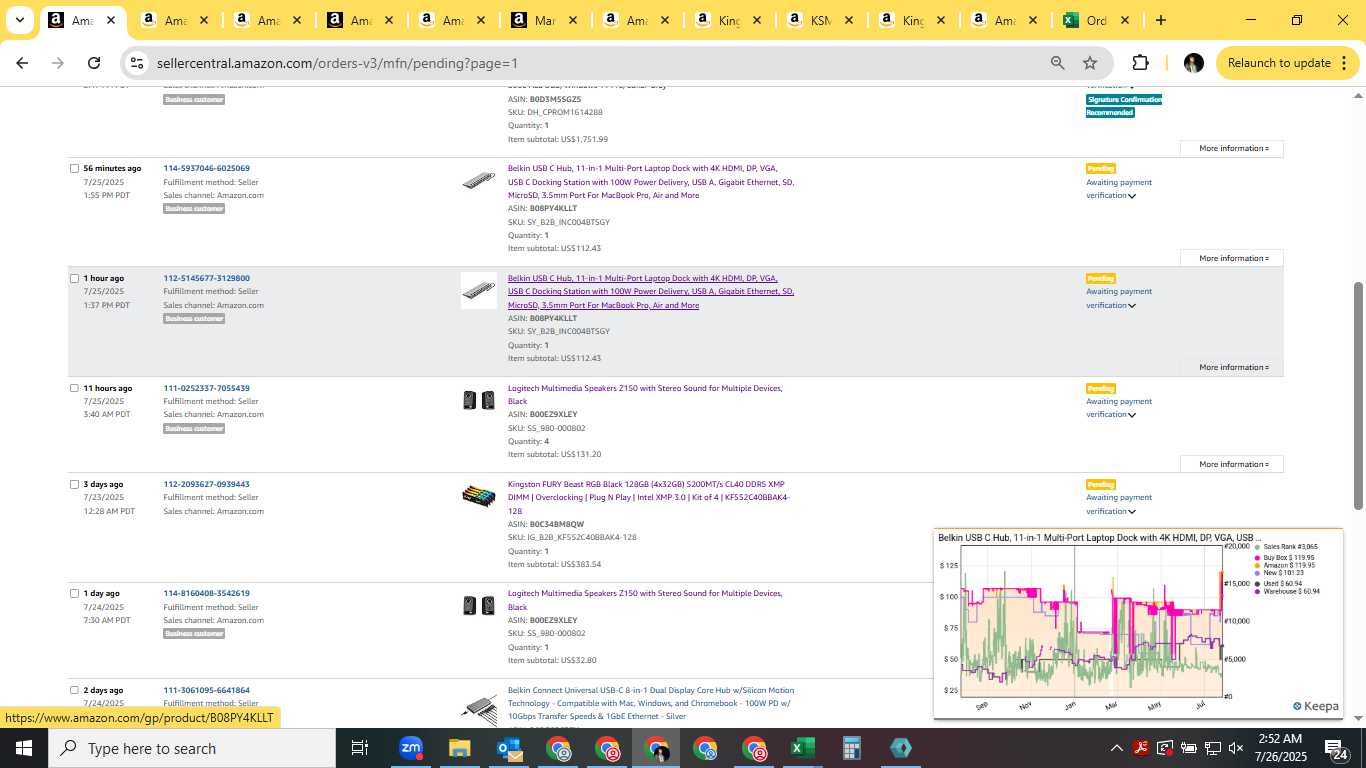
Task: Toggle the Used price series in Keepa legend
Action: pos(1278,583)
